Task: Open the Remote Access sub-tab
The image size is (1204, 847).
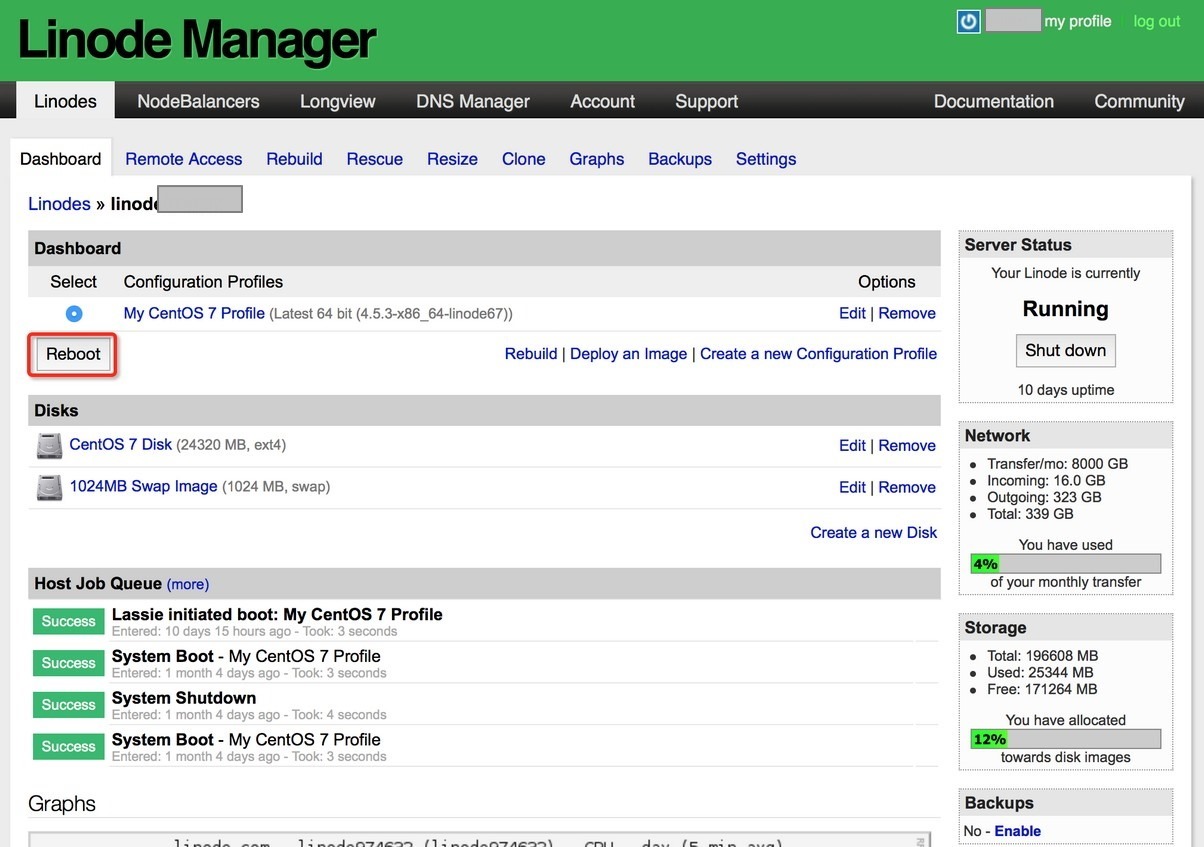Action: tap(183, 159)
